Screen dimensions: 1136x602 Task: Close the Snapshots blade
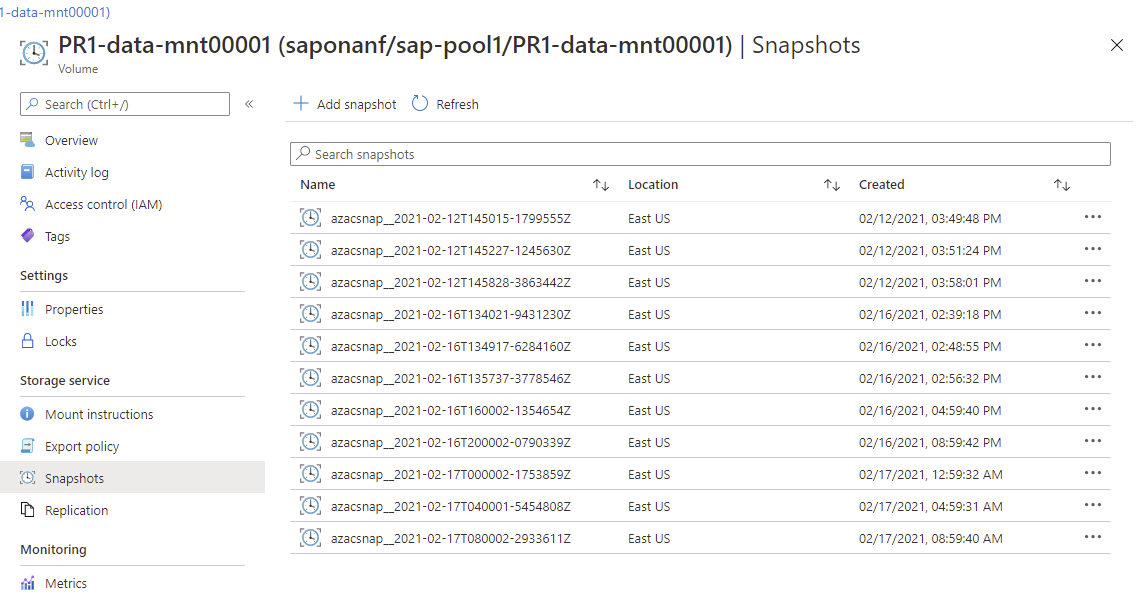(x=1117, y=45)
